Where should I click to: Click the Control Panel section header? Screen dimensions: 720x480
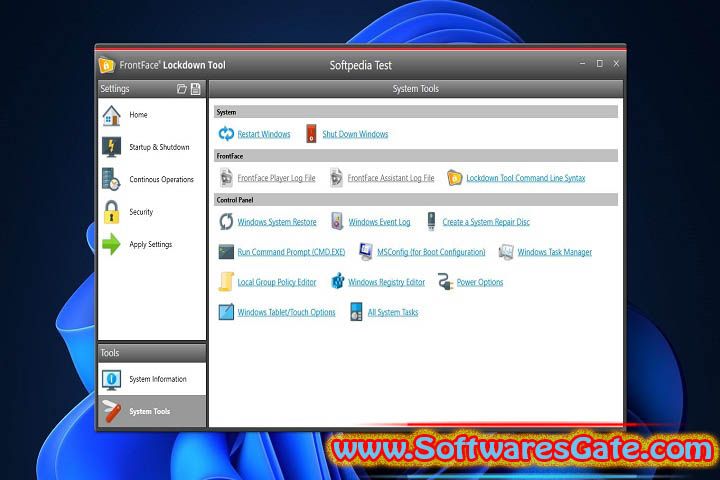pos(416,200)
